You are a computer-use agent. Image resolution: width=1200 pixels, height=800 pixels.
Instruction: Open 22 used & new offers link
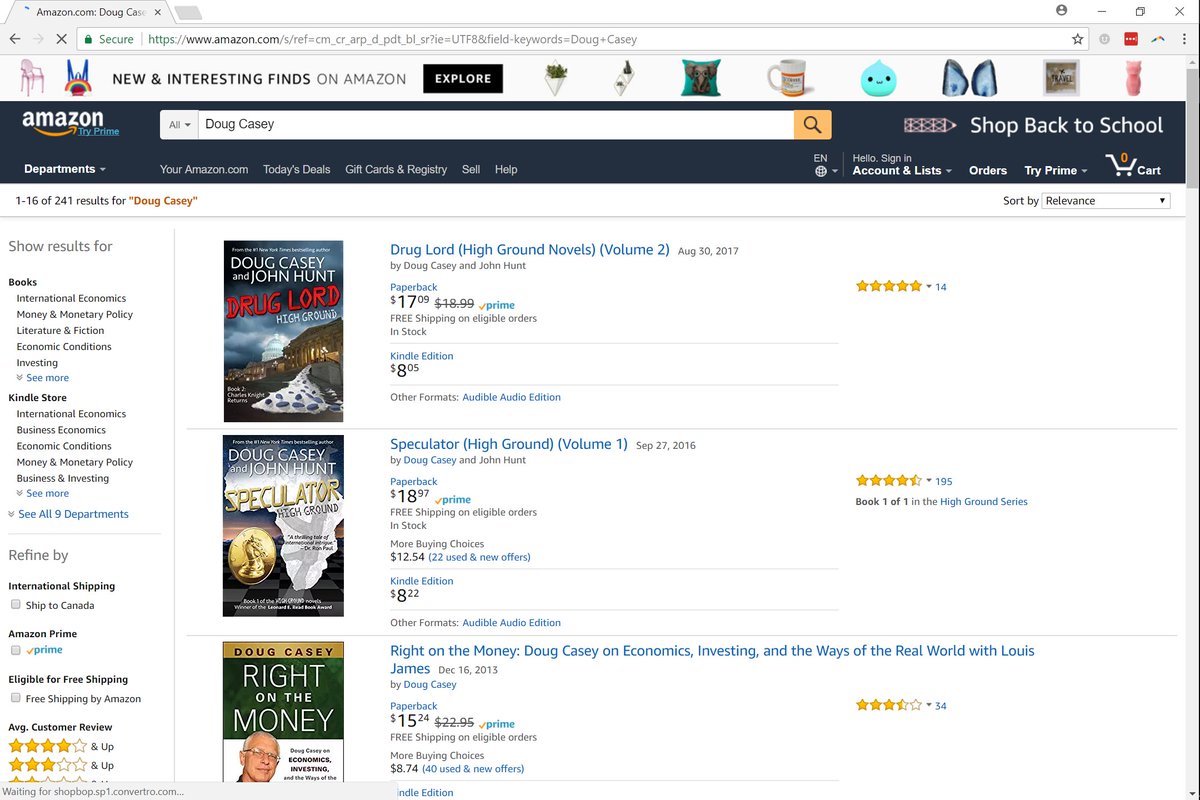[x=480, y=557]
